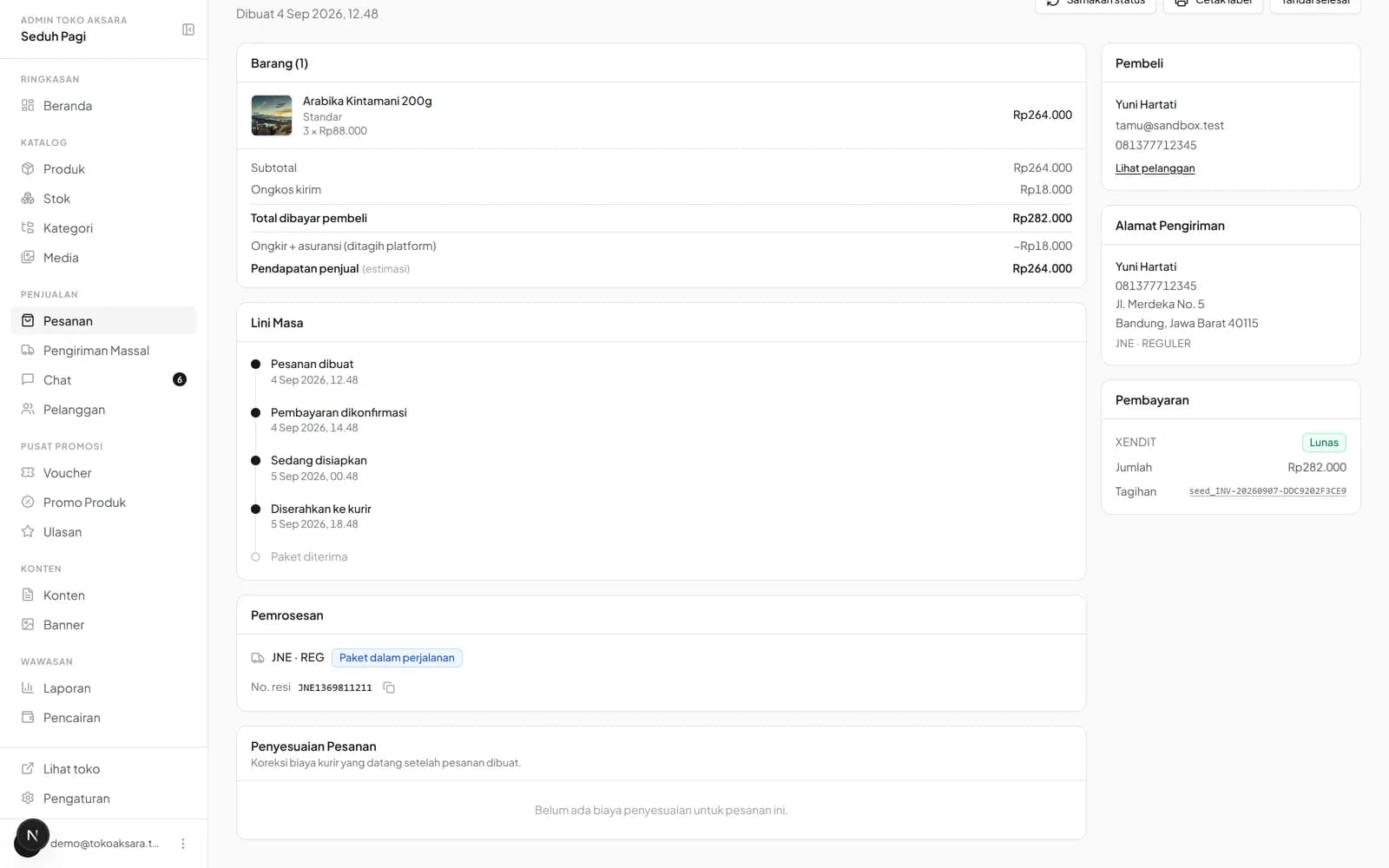Click the Pengiriman Massal truck icon
The width and height of the screenshot is (1389, 868).
[28, 351]
